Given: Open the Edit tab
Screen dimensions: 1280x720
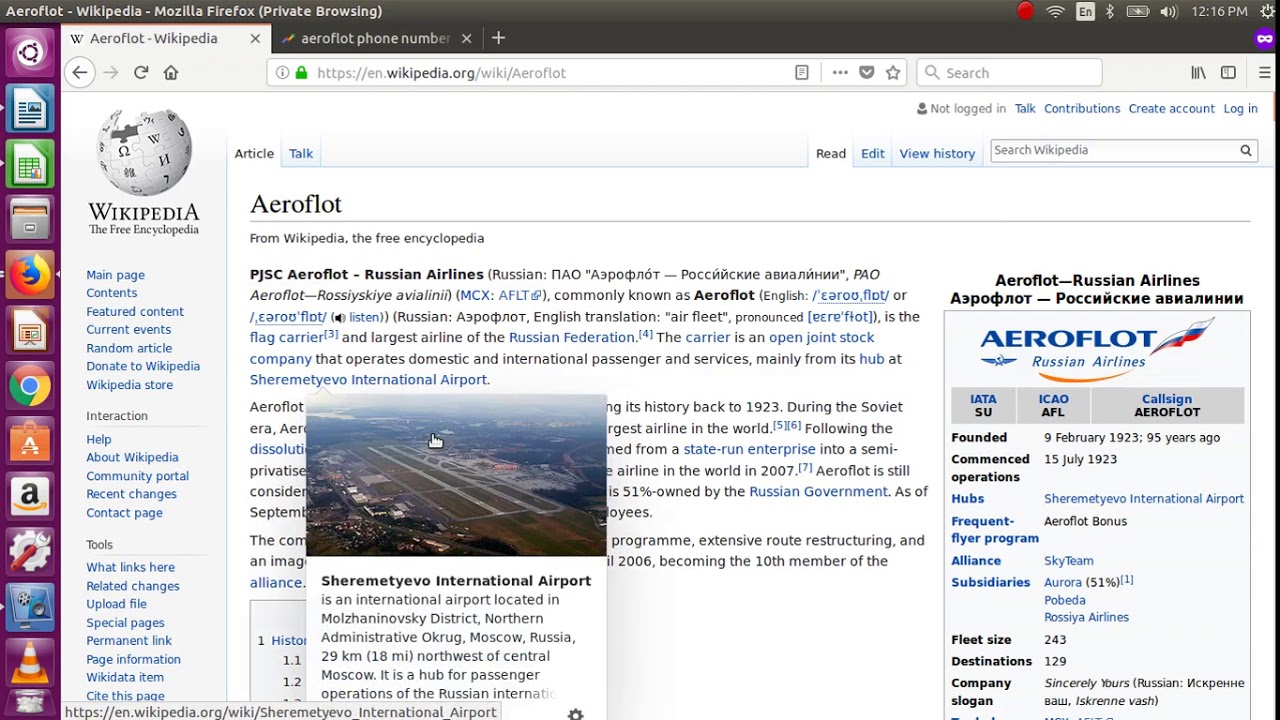Looking at the screenshot, I should (873, 153).
